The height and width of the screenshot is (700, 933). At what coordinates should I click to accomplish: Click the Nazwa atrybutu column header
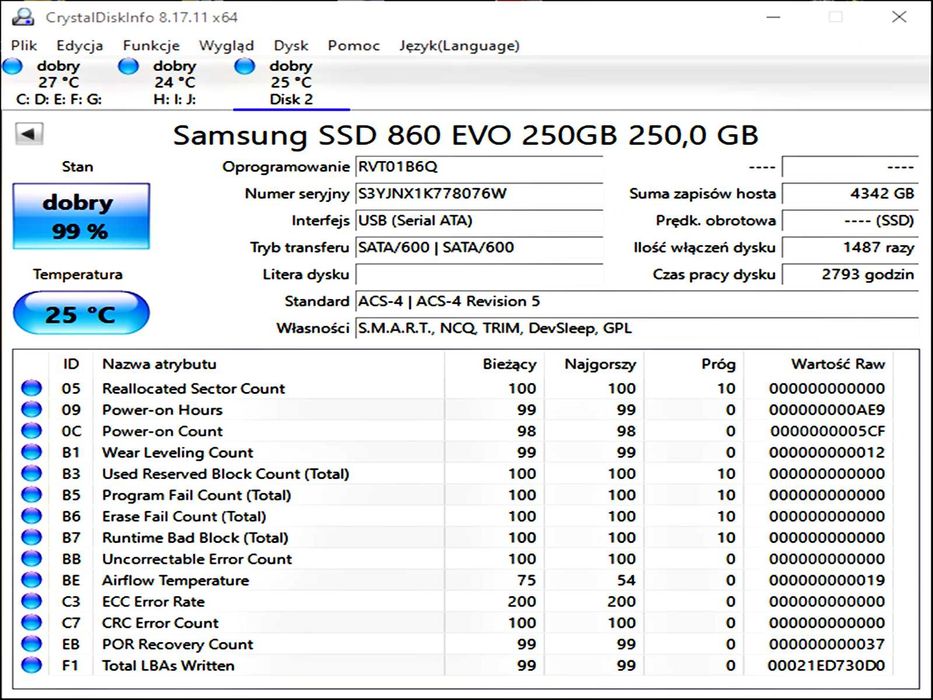[269, 364]
